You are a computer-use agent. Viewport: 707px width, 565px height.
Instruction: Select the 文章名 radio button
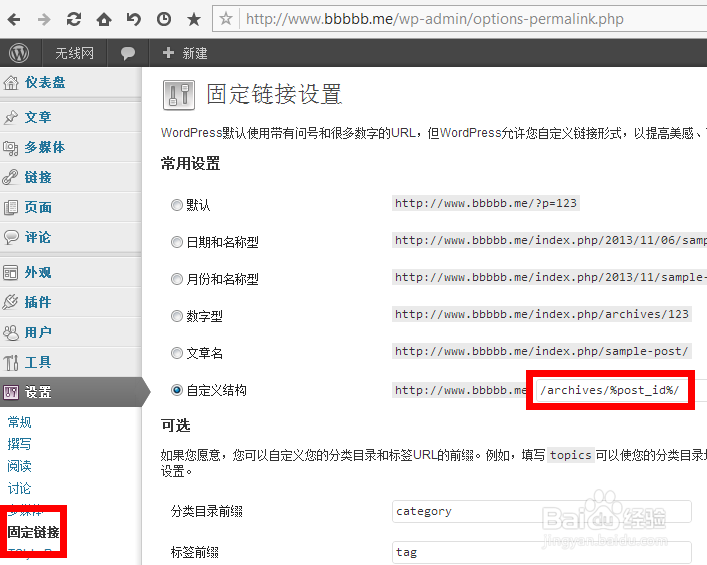(177, 353)
